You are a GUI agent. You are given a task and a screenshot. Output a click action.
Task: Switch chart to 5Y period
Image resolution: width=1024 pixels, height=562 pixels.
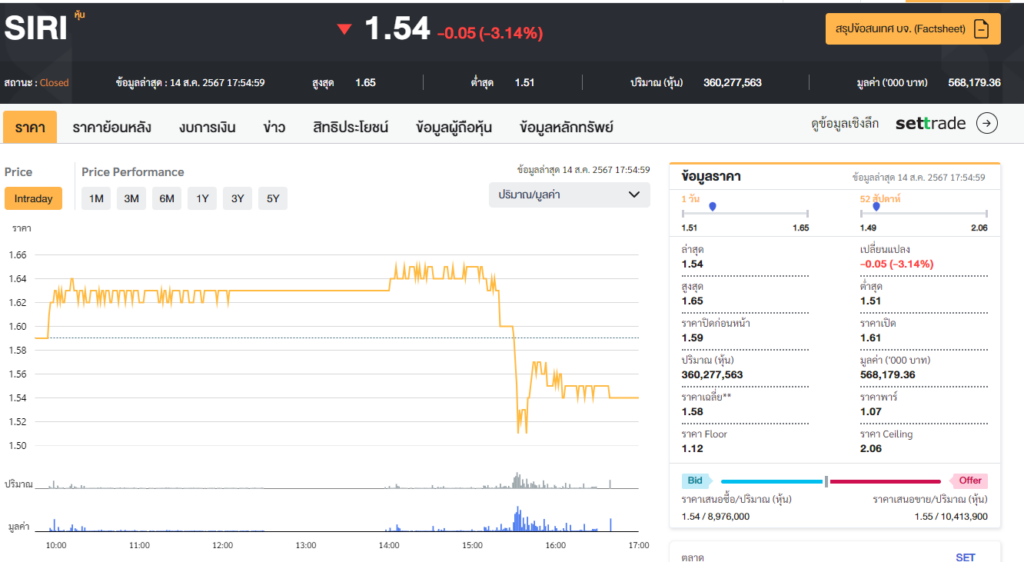273,198
